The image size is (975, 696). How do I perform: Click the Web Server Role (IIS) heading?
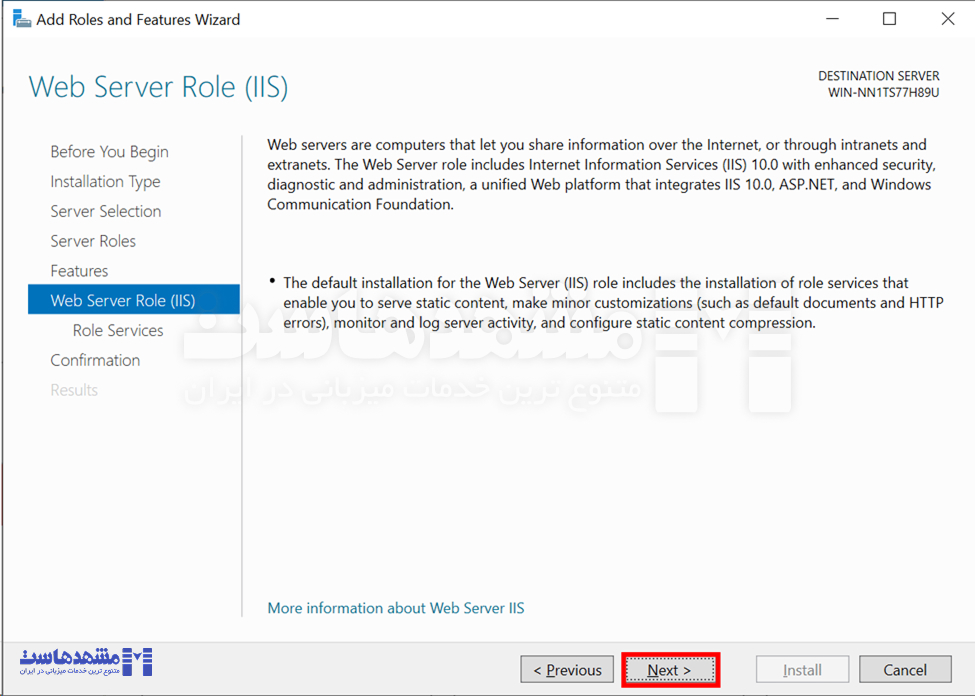pos(159,87)
